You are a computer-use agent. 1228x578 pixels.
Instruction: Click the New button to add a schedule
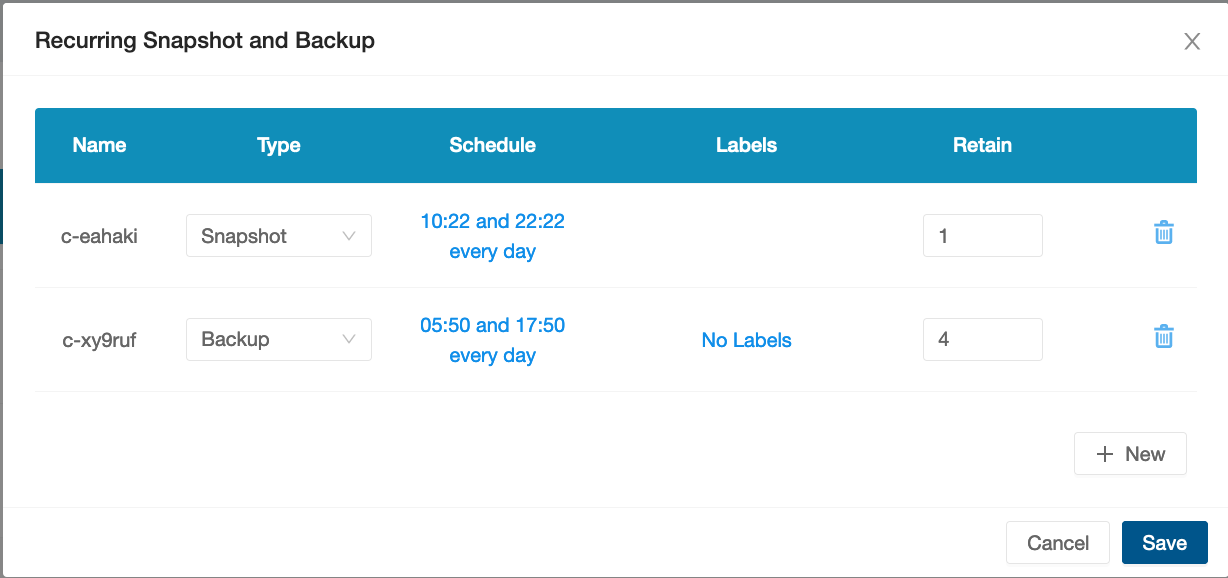[x=1130, y=453]
